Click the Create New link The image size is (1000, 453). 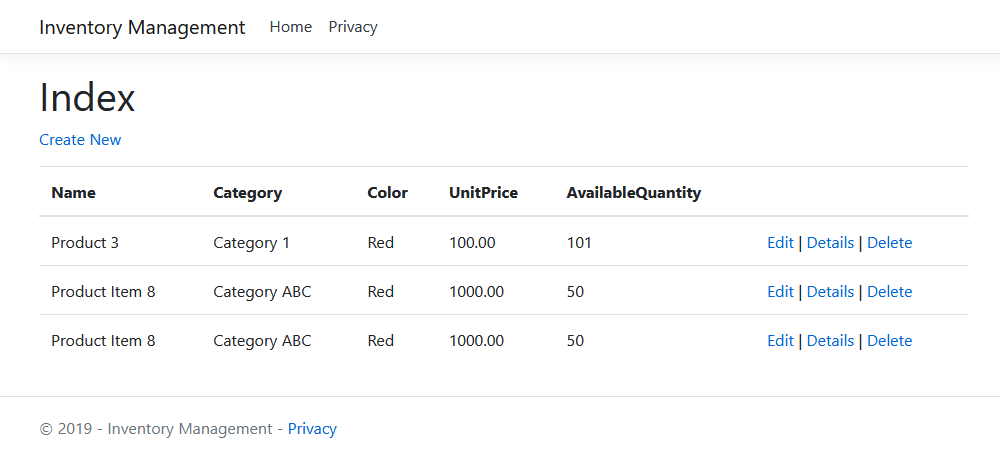pyautogui.click(x=80, y=140)
